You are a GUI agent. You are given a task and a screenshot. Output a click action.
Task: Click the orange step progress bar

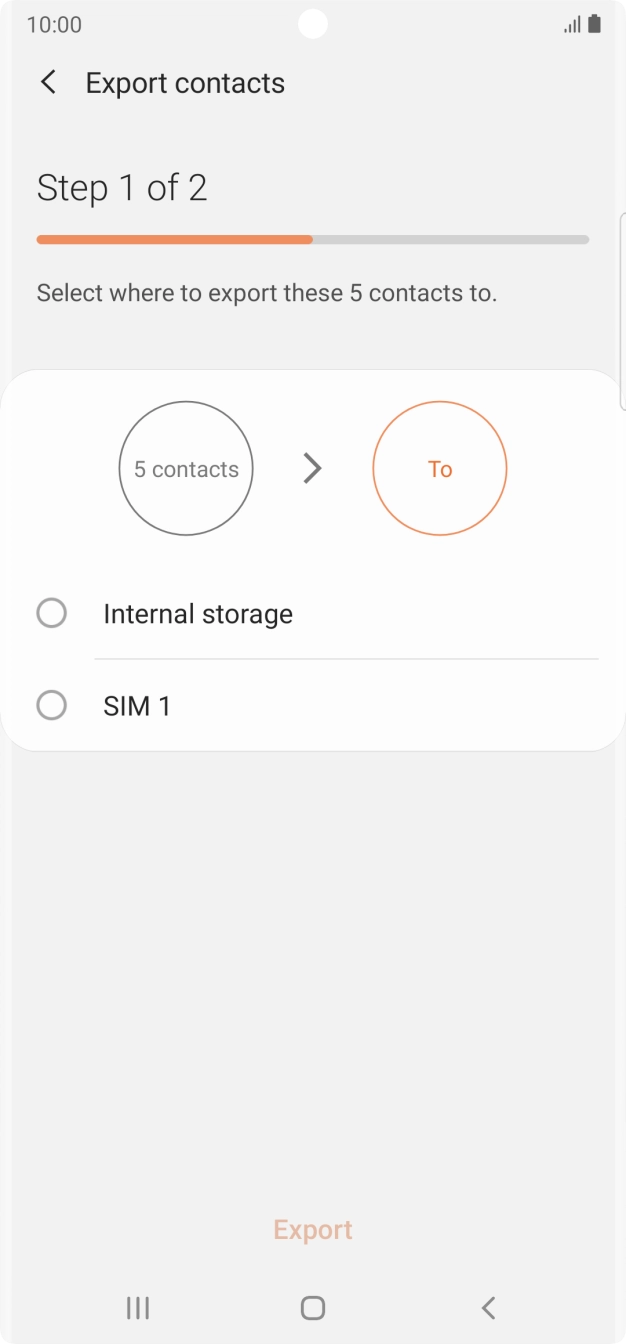(x=175, y=240)
